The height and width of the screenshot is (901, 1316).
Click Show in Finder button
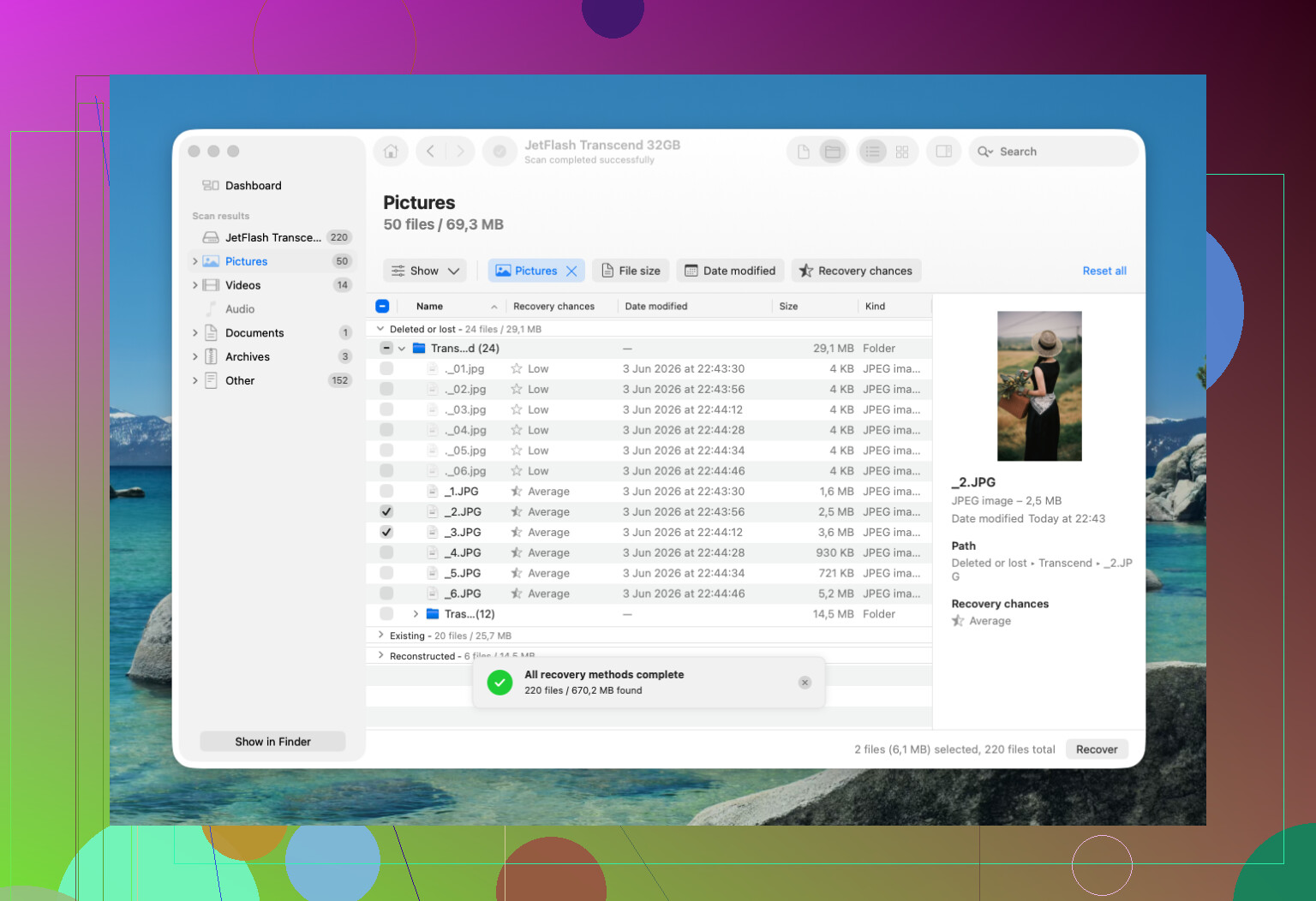click(x=272, y=742)
